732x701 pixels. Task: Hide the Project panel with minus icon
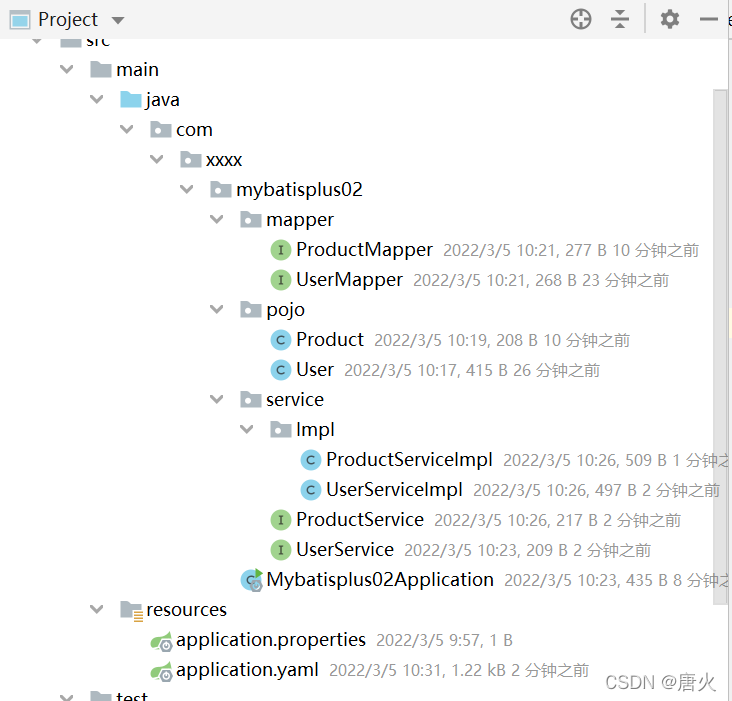tap(709, 20)
